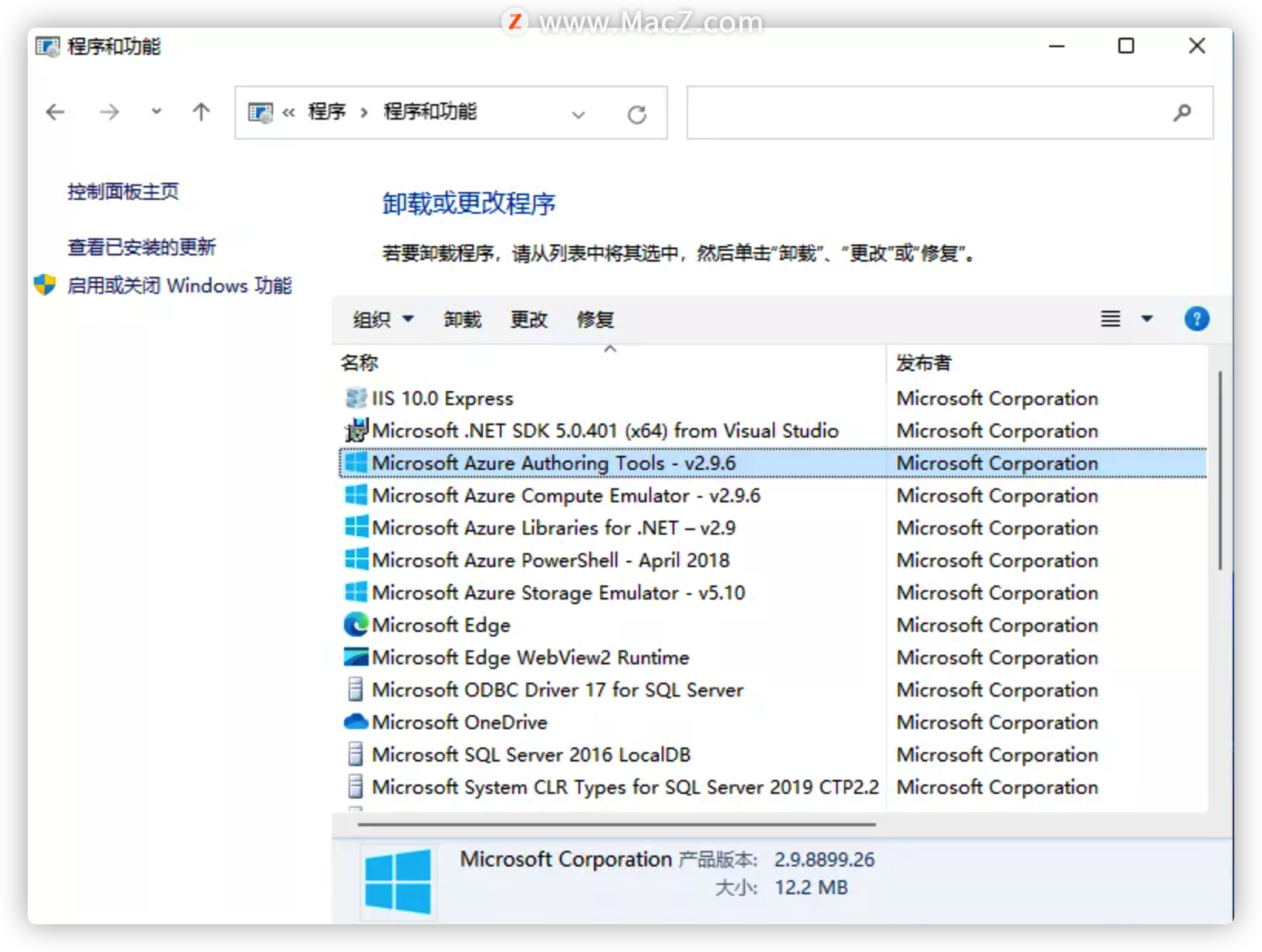This screenshot has width=1262, height=952.
Task: Click the Azure Authoring Tools Windows icon
Action: coord(356,463)
